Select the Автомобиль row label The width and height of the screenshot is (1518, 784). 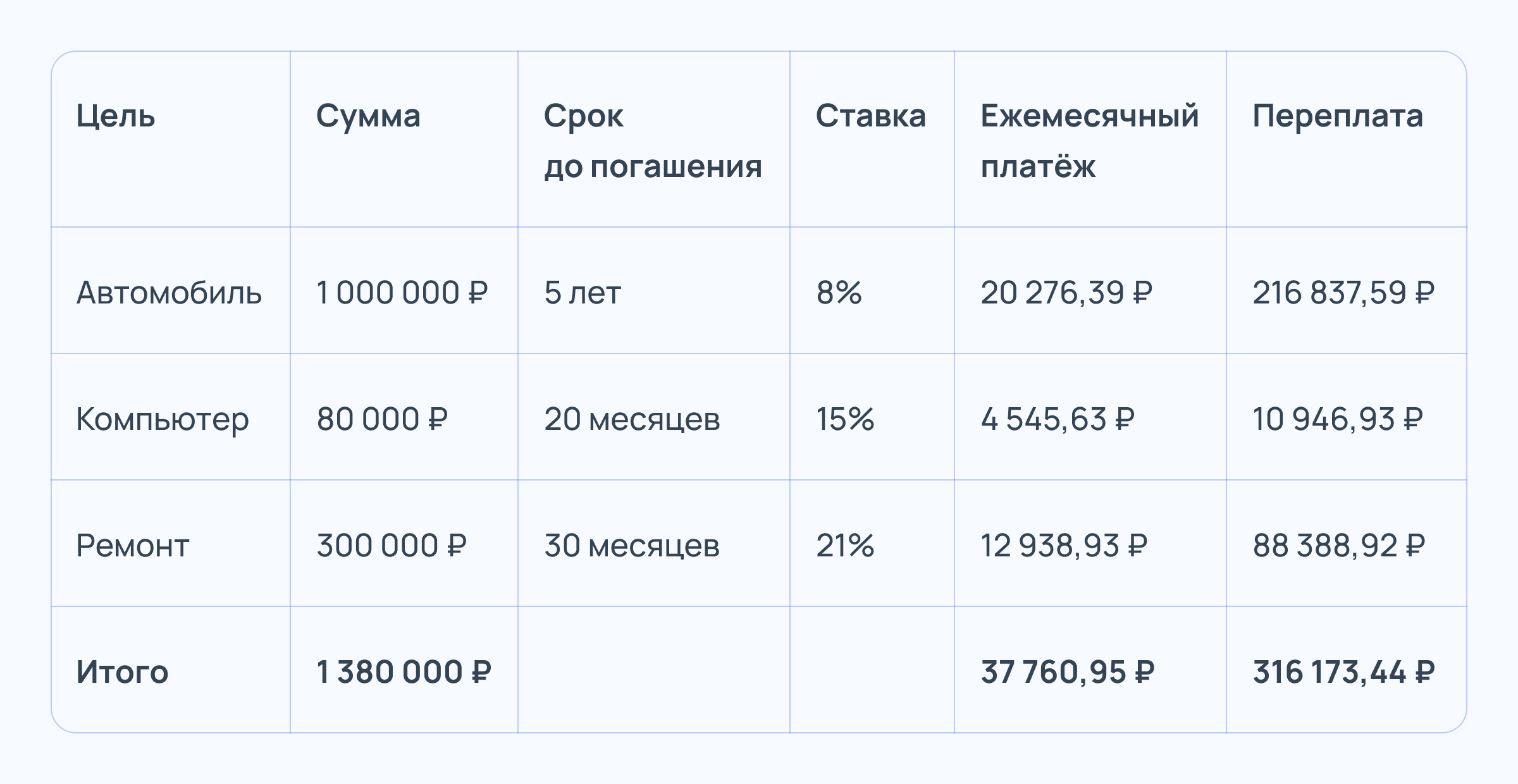(x=169, y=293)
